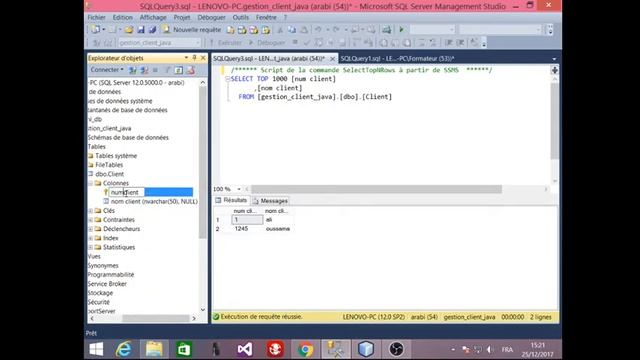Screen dimensions: 640x360
Task: Select the FileTables folder
Action: click(x=109, y=165)
